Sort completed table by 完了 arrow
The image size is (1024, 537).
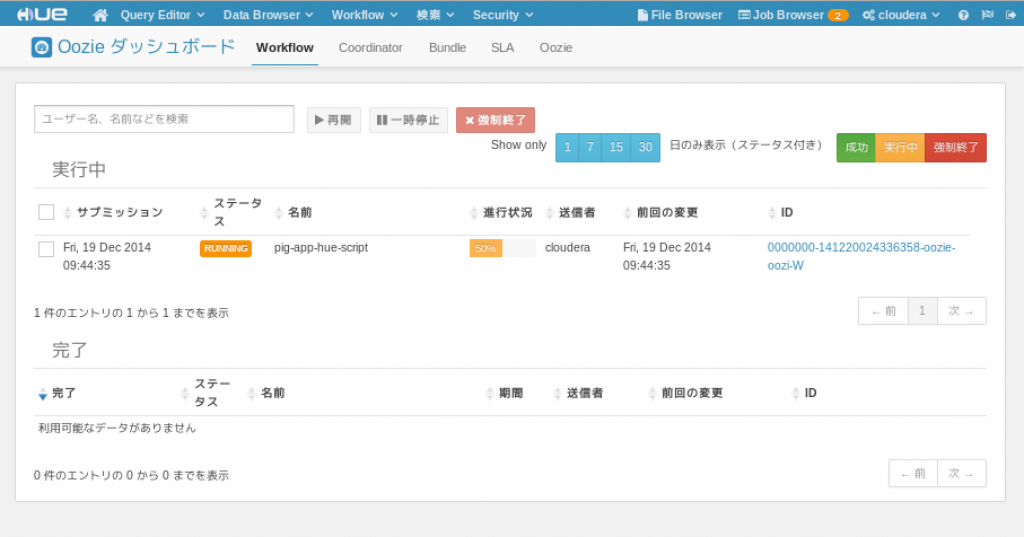click(42, 393)
